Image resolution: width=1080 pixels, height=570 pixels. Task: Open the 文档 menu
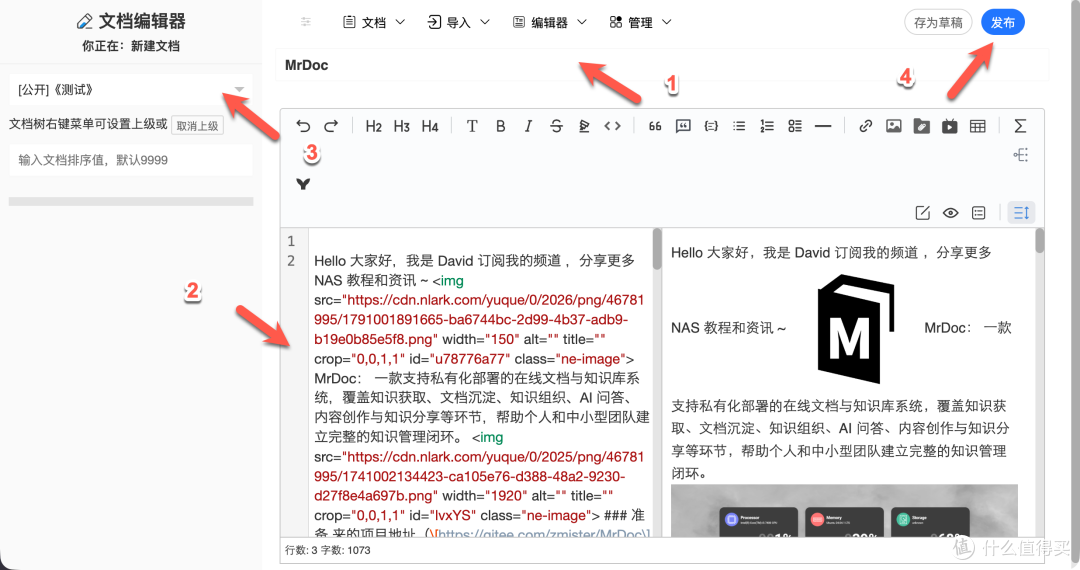pyautogui.click(x=374, y=23)
